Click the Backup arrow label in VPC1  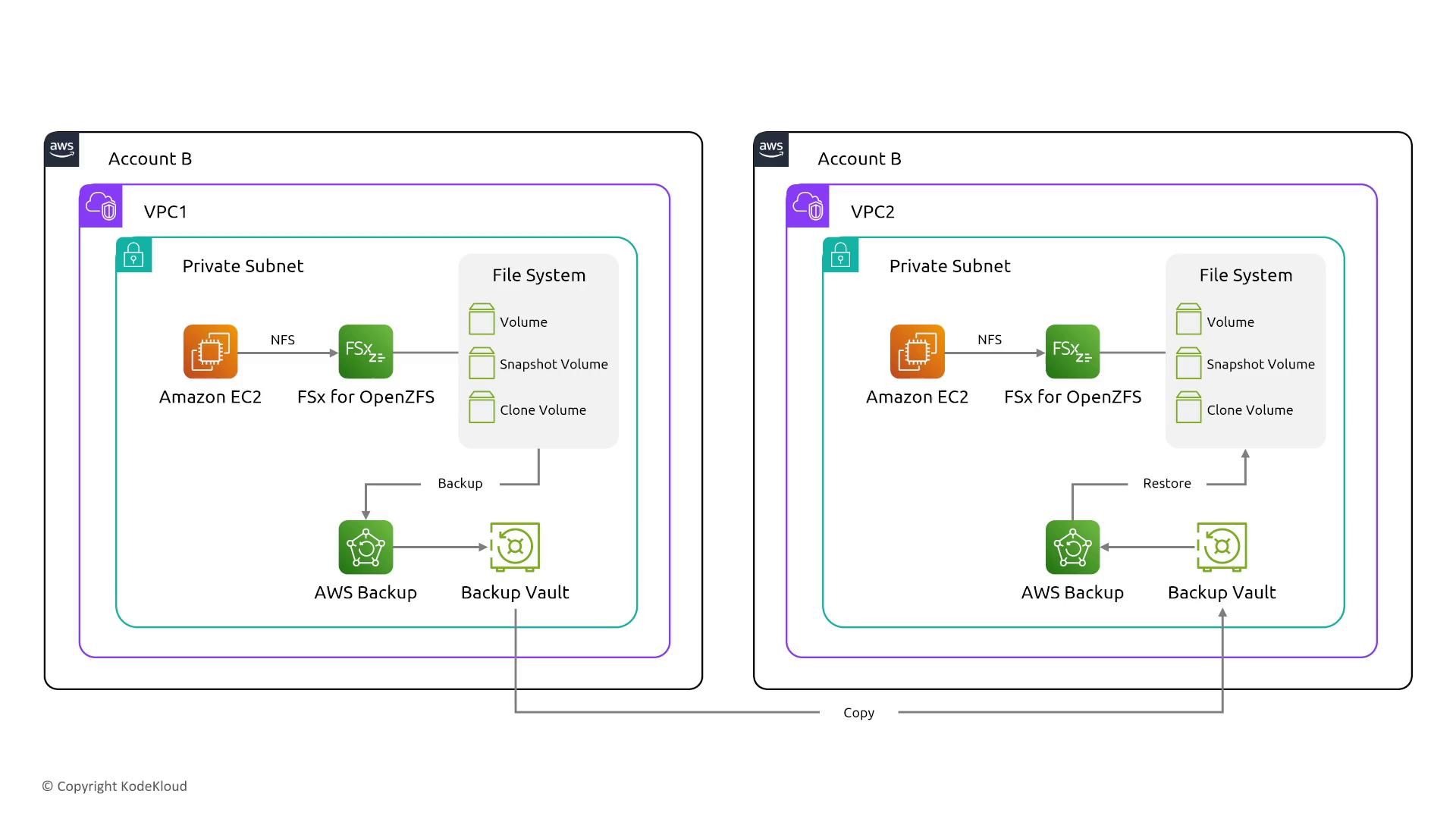coord(460,484)
